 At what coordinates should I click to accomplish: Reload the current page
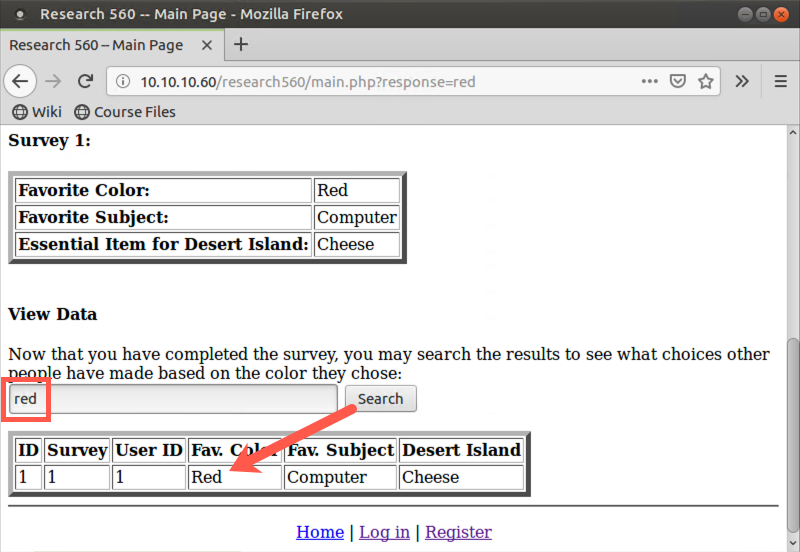click(86, 81)
